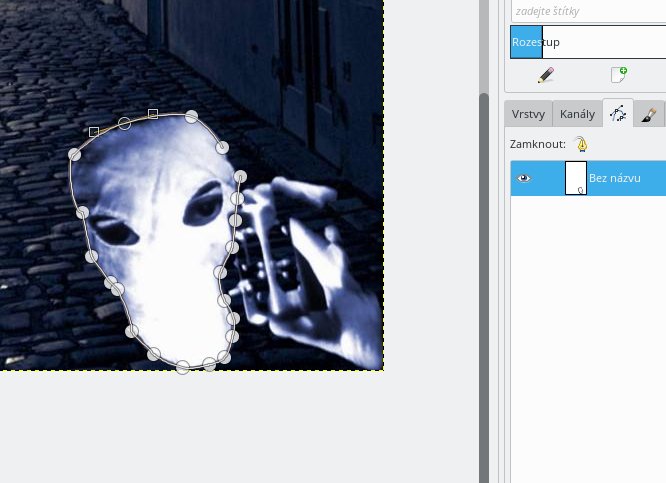Open the paintbrush history tab
The height and width of the screenshot is (483, 666).
(649, 114)
